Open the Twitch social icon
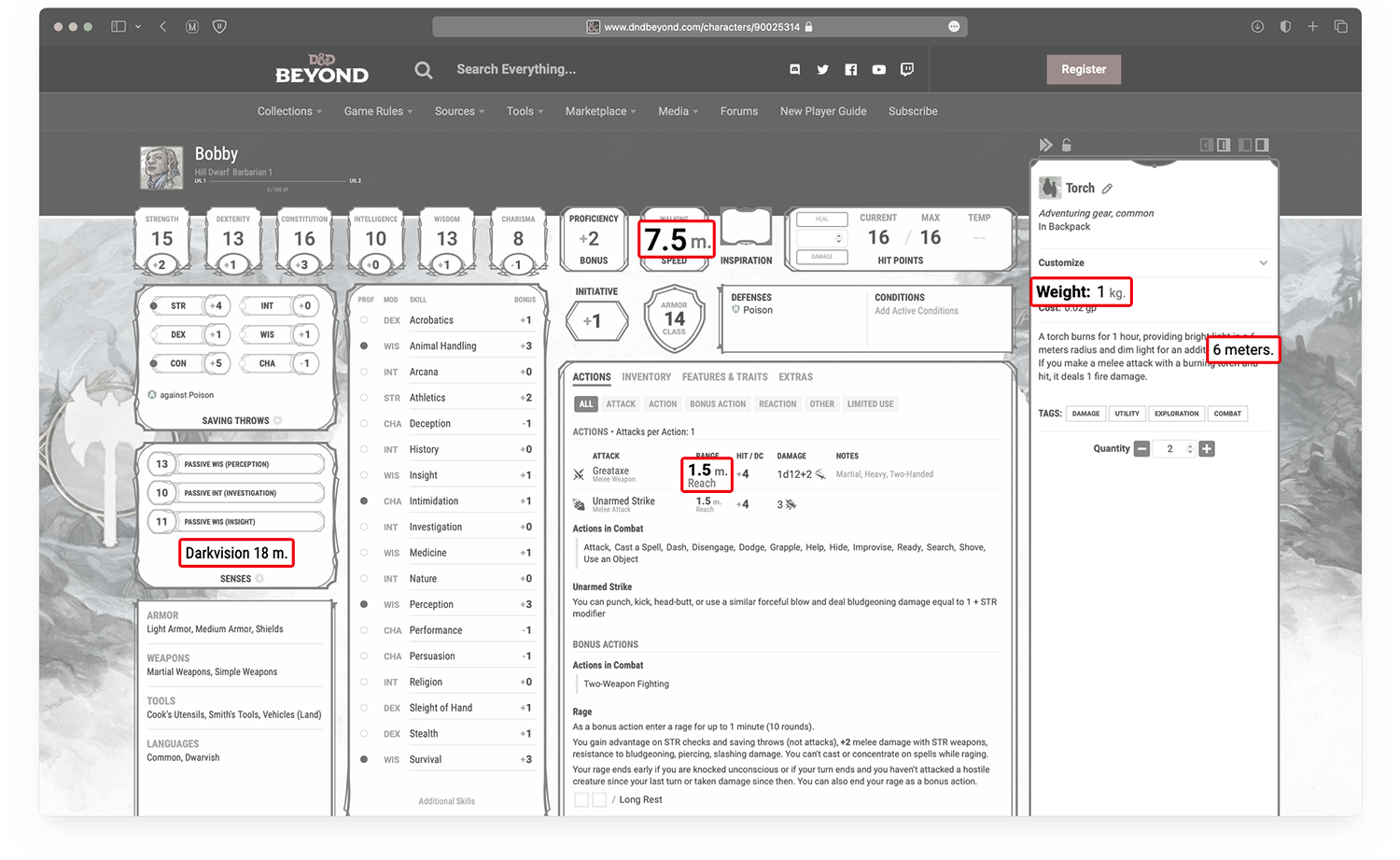Screen dimensions: 1400x860 coord(906,69)
